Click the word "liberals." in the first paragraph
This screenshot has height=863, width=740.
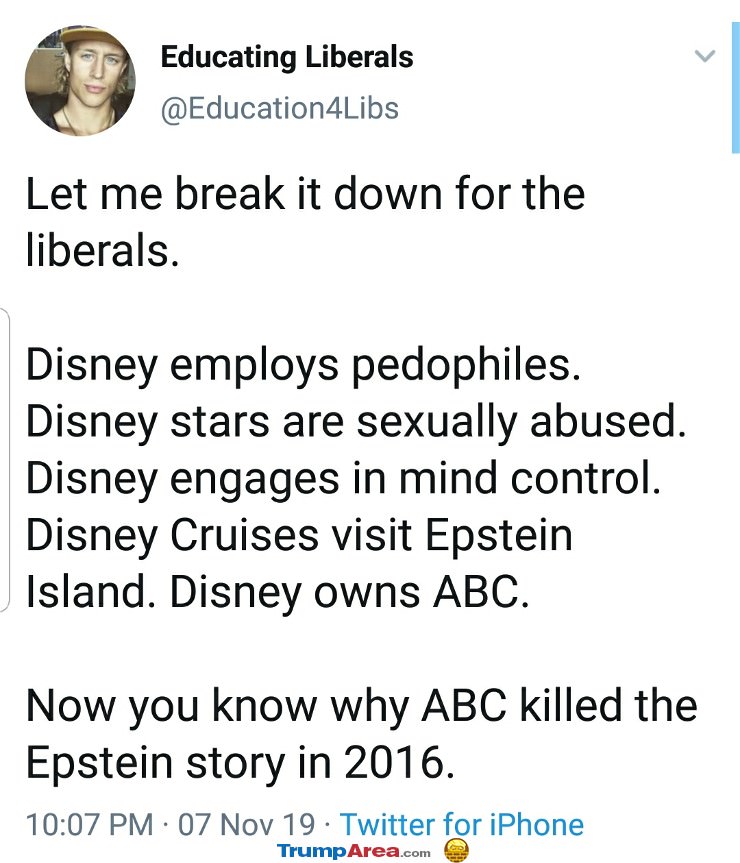click(103, 251)
